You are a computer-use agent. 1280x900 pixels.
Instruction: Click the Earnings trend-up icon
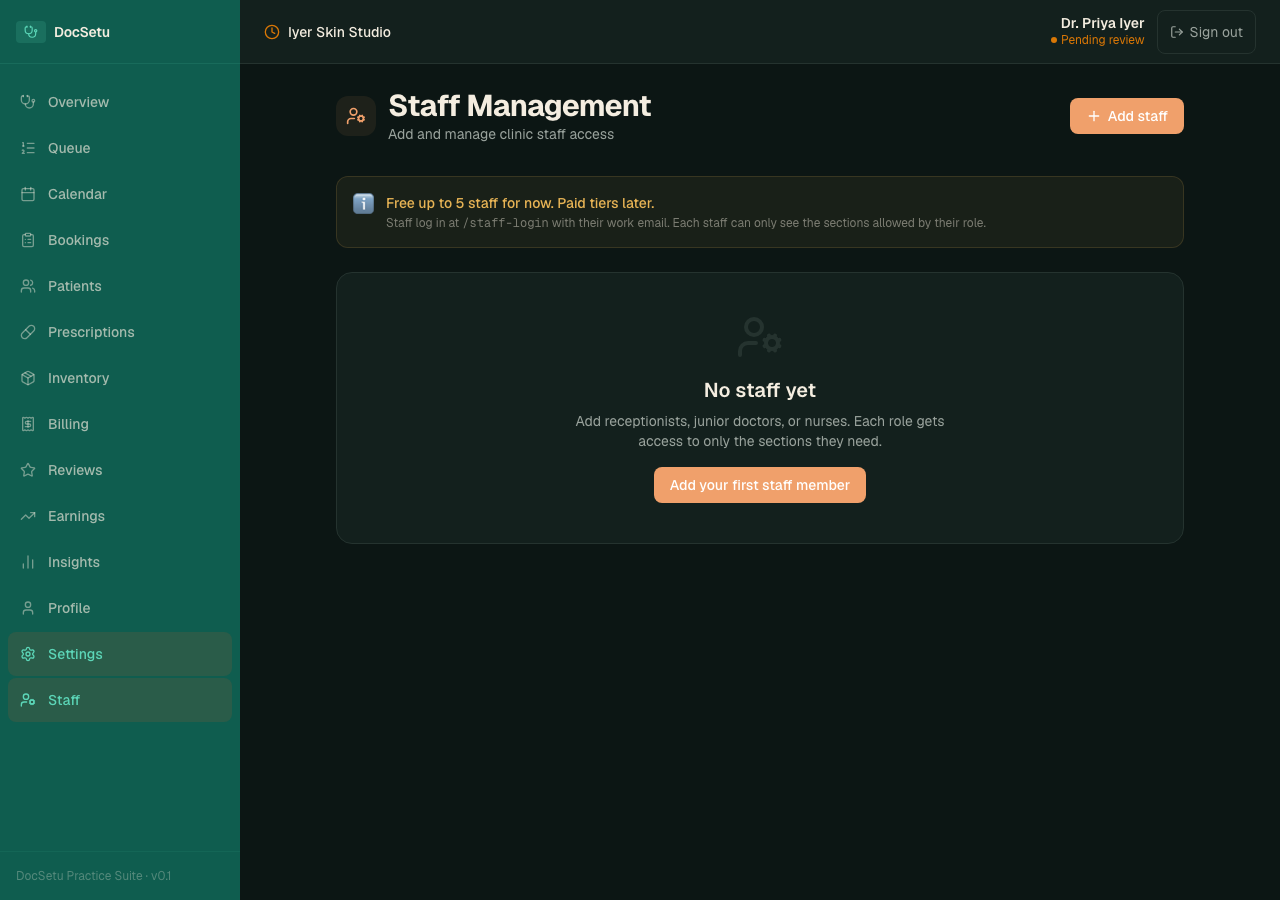point(28,516)
